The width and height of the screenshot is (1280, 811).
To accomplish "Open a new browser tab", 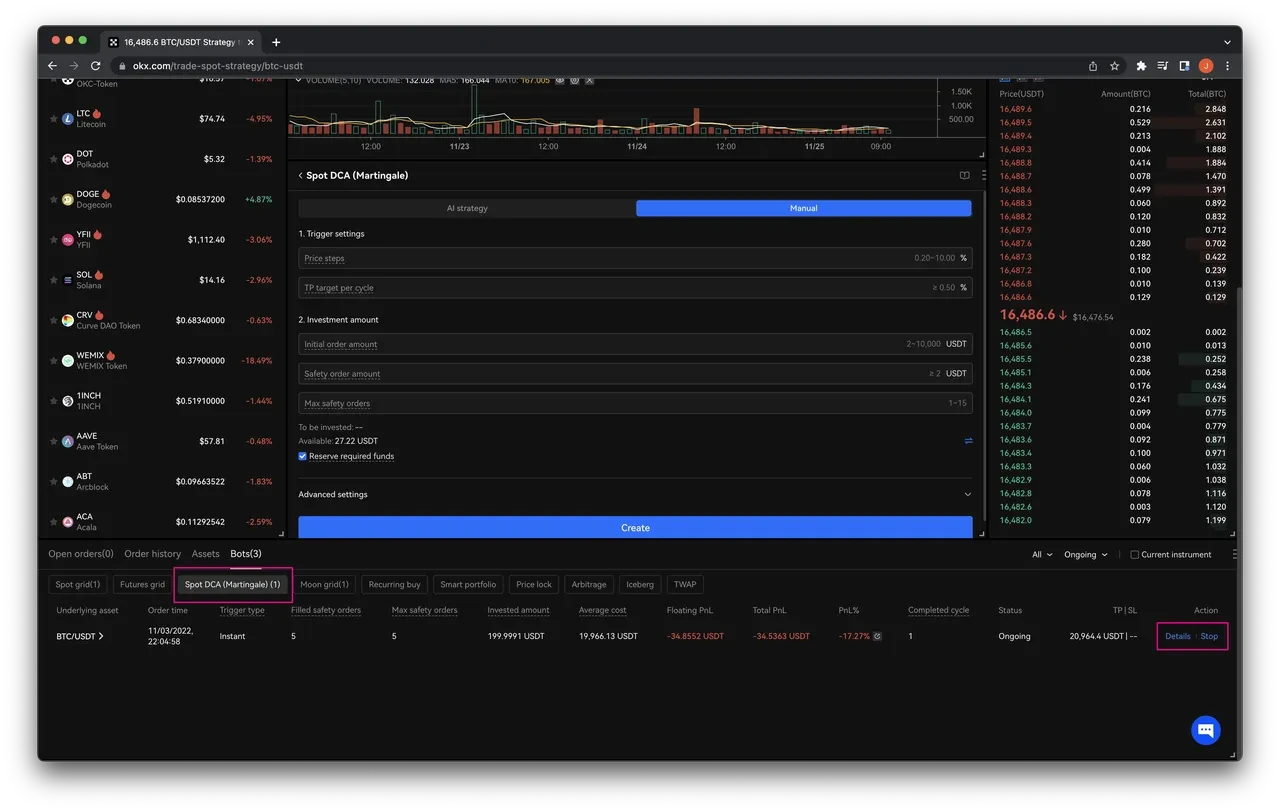I will [276, 42].
